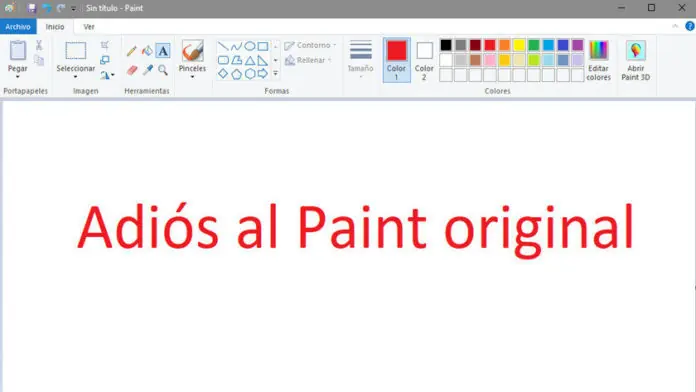Click the Cut scissors icon
The image size is (696, 392).
tap(39, 45)
